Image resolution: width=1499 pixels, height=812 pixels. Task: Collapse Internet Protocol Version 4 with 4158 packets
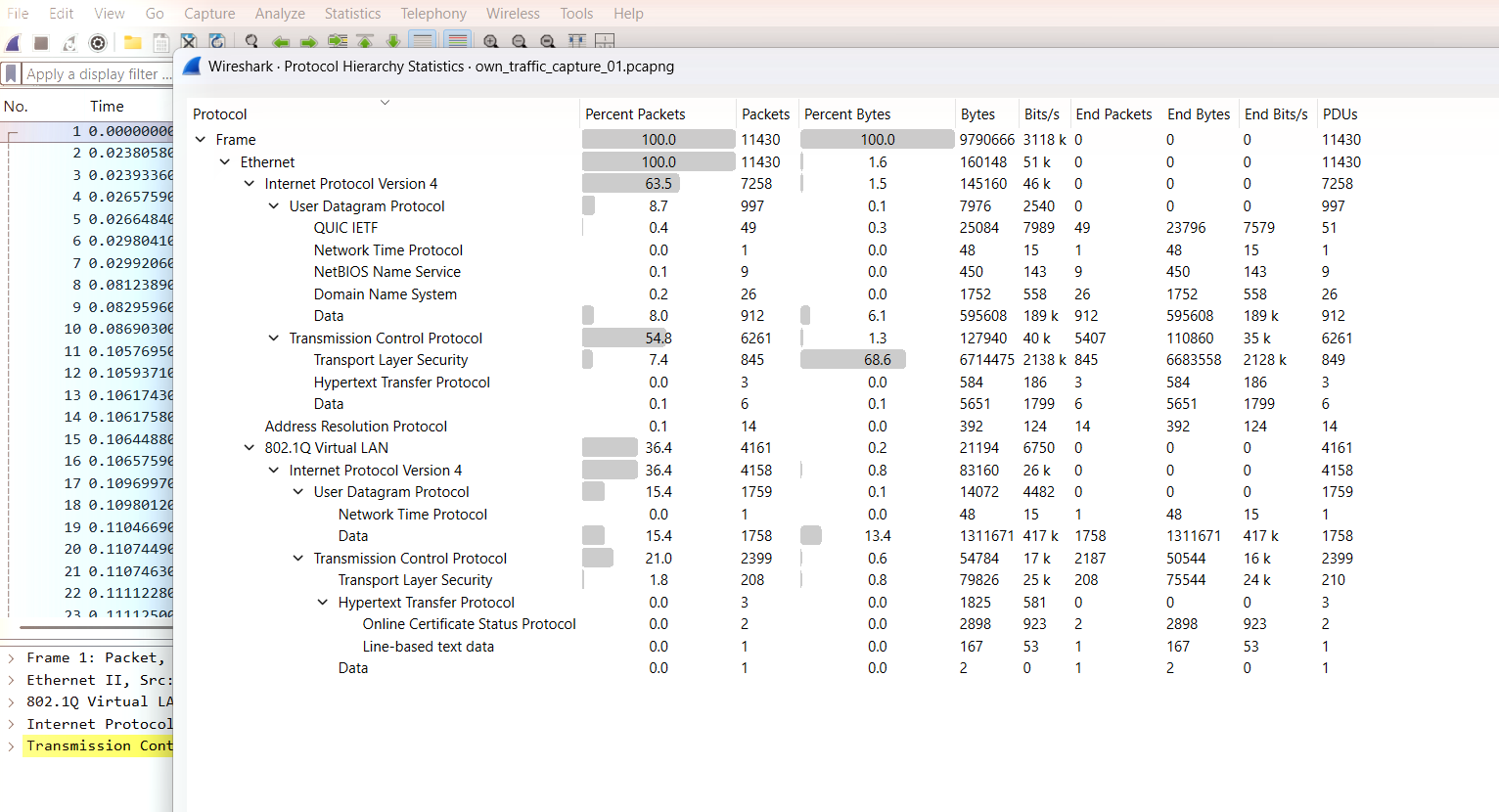click(274, 471)
